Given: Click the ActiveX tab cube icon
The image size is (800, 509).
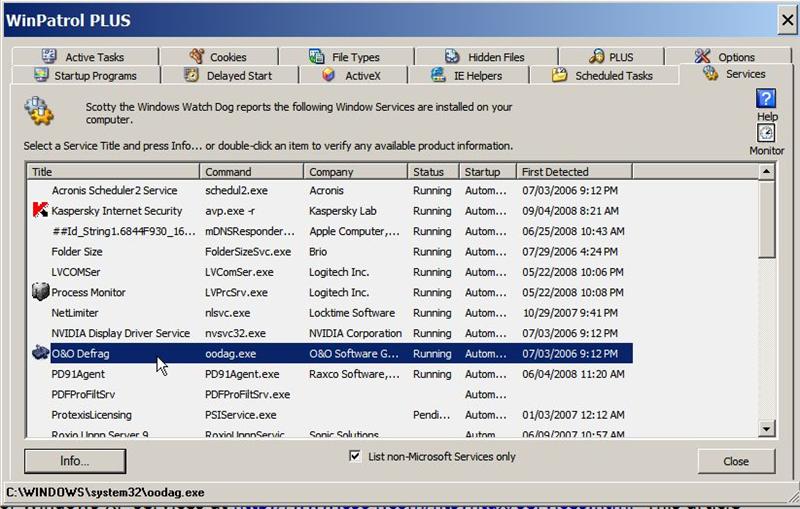Looking at the screenshot, I should 329,75.
